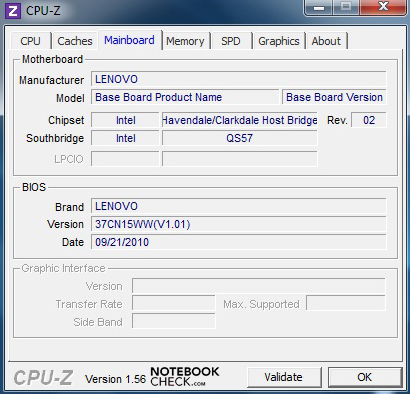The image size is (410, 394).
Task: Click the Version 1.56 text
Action: [115, 379]
